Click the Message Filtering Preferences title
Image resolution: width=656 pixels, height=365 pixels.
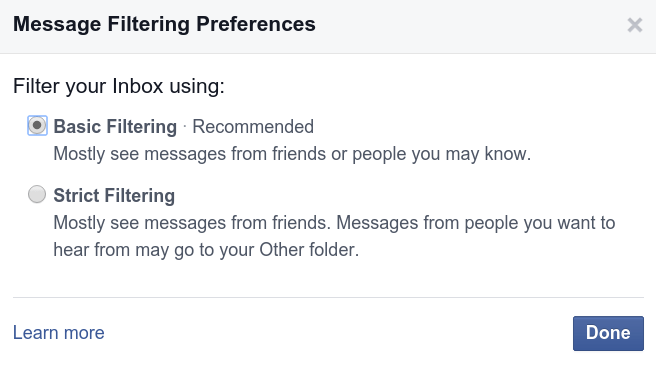click(x=164, y=24)
